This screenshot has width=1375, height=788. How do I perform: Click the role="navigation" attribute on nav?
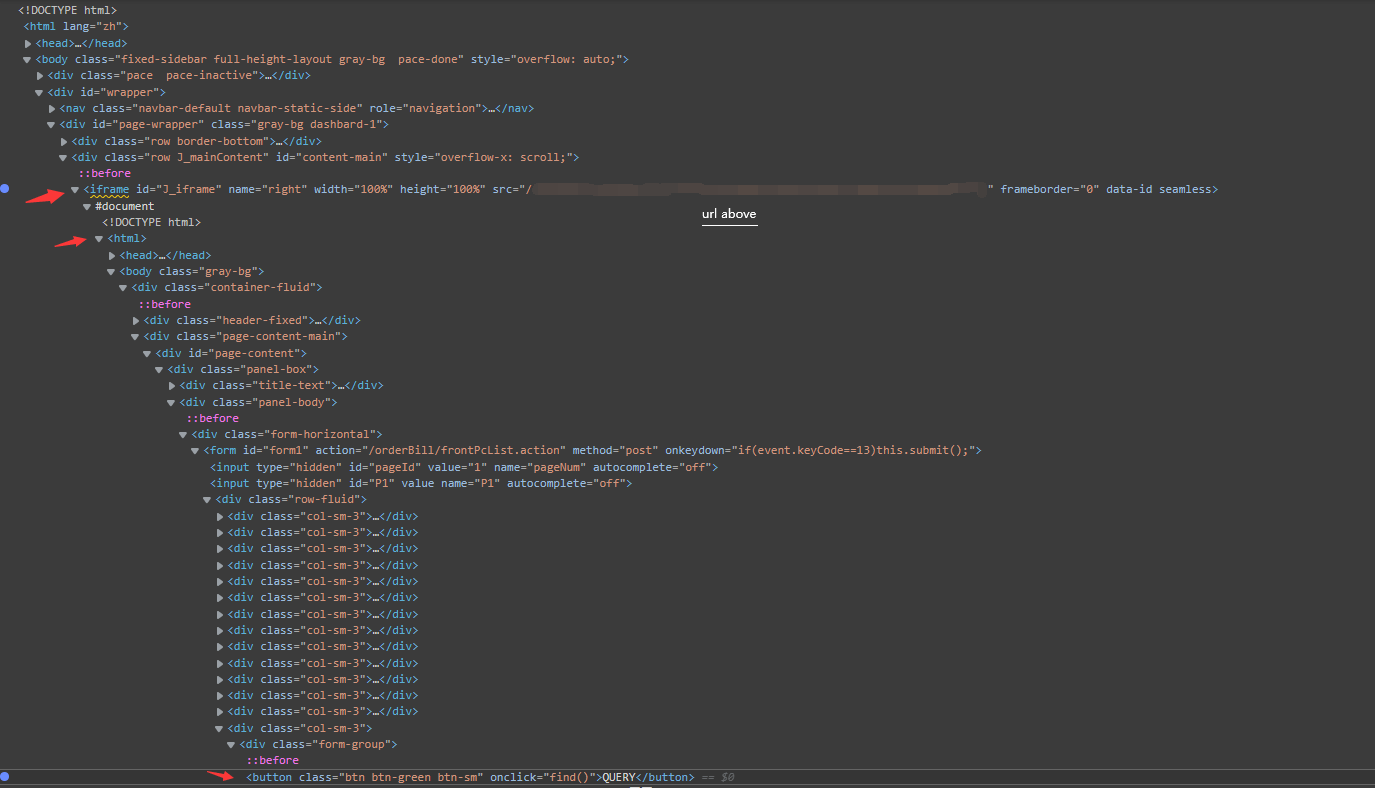(x=427, y=108)
